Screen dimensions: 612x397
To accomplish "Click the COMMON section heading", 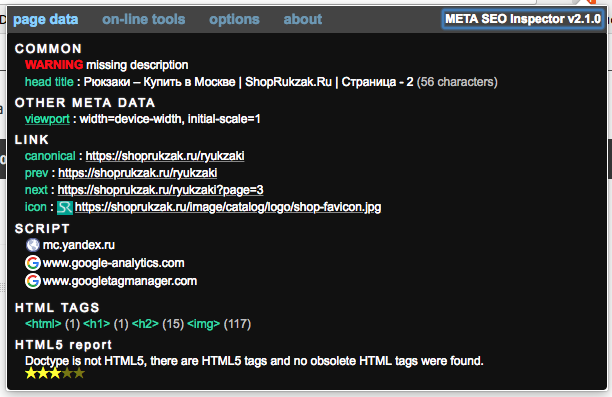I will [48, 49].
